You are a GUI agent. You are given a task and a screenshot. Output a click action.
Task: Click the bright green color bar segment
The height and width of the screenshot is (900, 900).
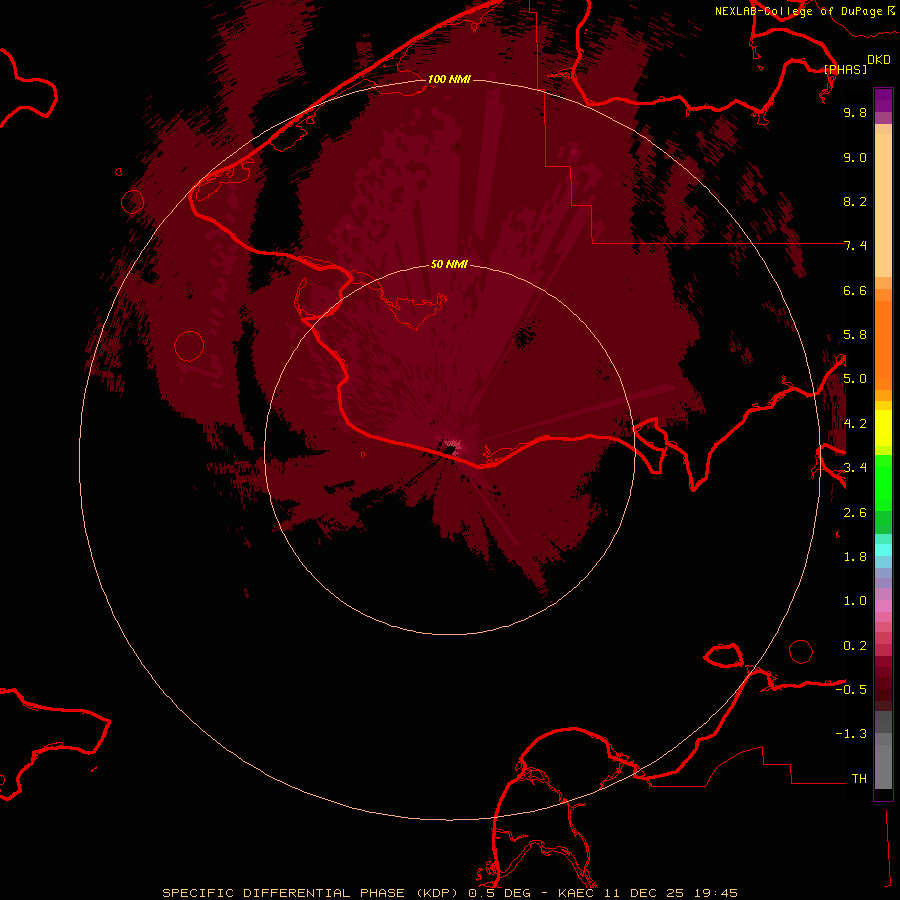point(883,483)
